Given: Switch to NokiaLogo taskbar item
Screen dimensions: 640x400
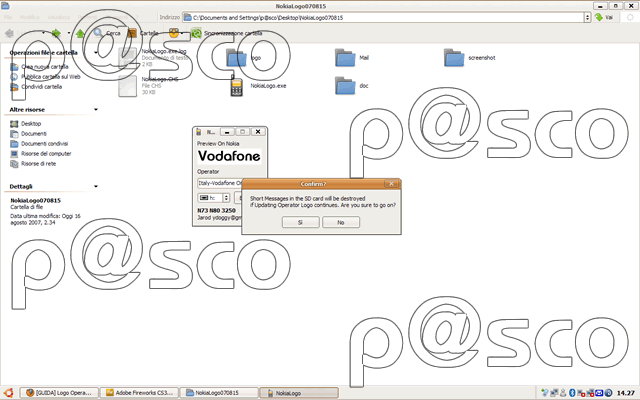Looking at the screenshot, I should tap(299, 393).
